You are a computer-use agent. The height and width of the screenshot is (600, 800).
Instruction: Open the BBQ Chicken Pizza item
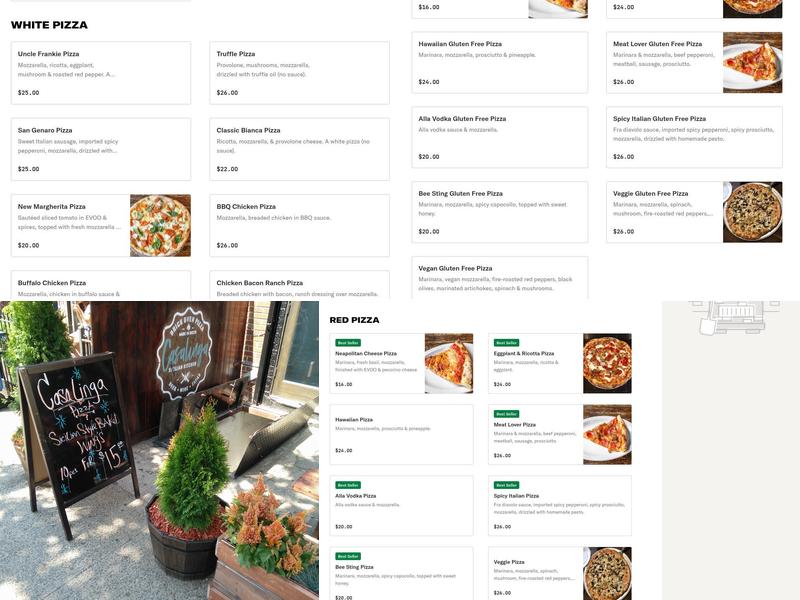coord(299,225)
